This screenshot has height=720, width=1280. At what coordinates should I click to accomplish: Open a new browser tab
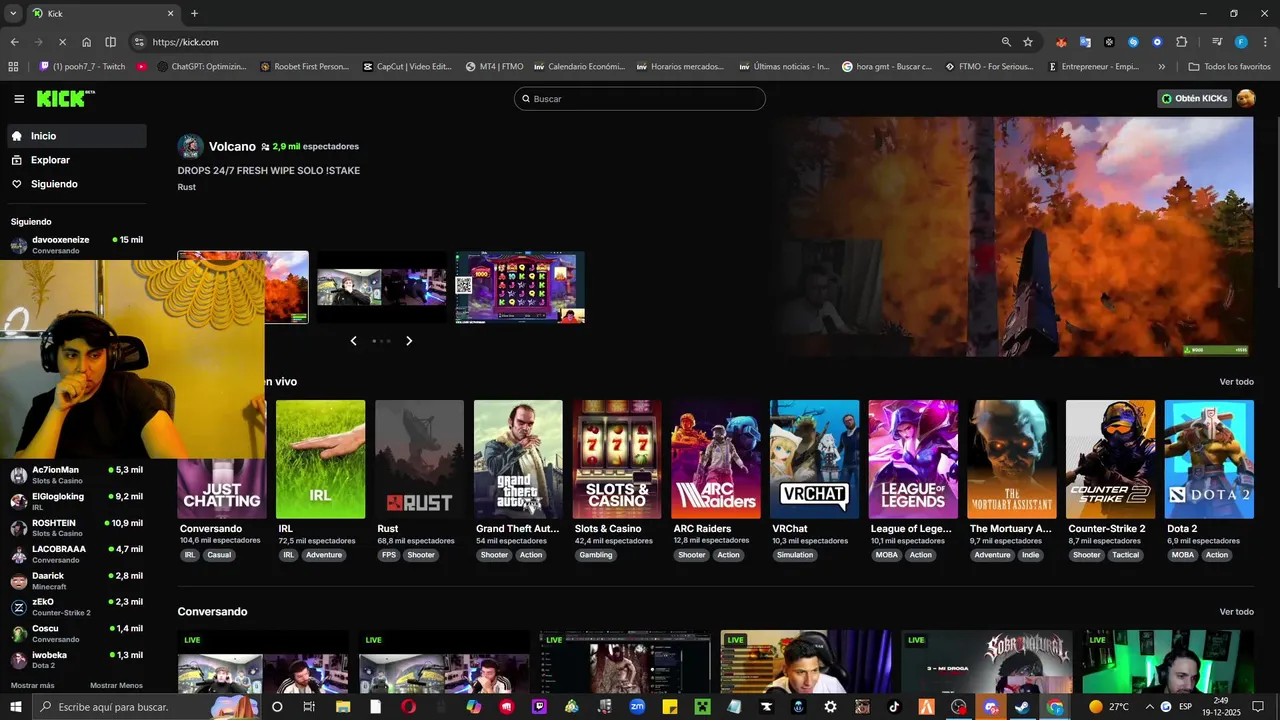click(x=194, y=13)
